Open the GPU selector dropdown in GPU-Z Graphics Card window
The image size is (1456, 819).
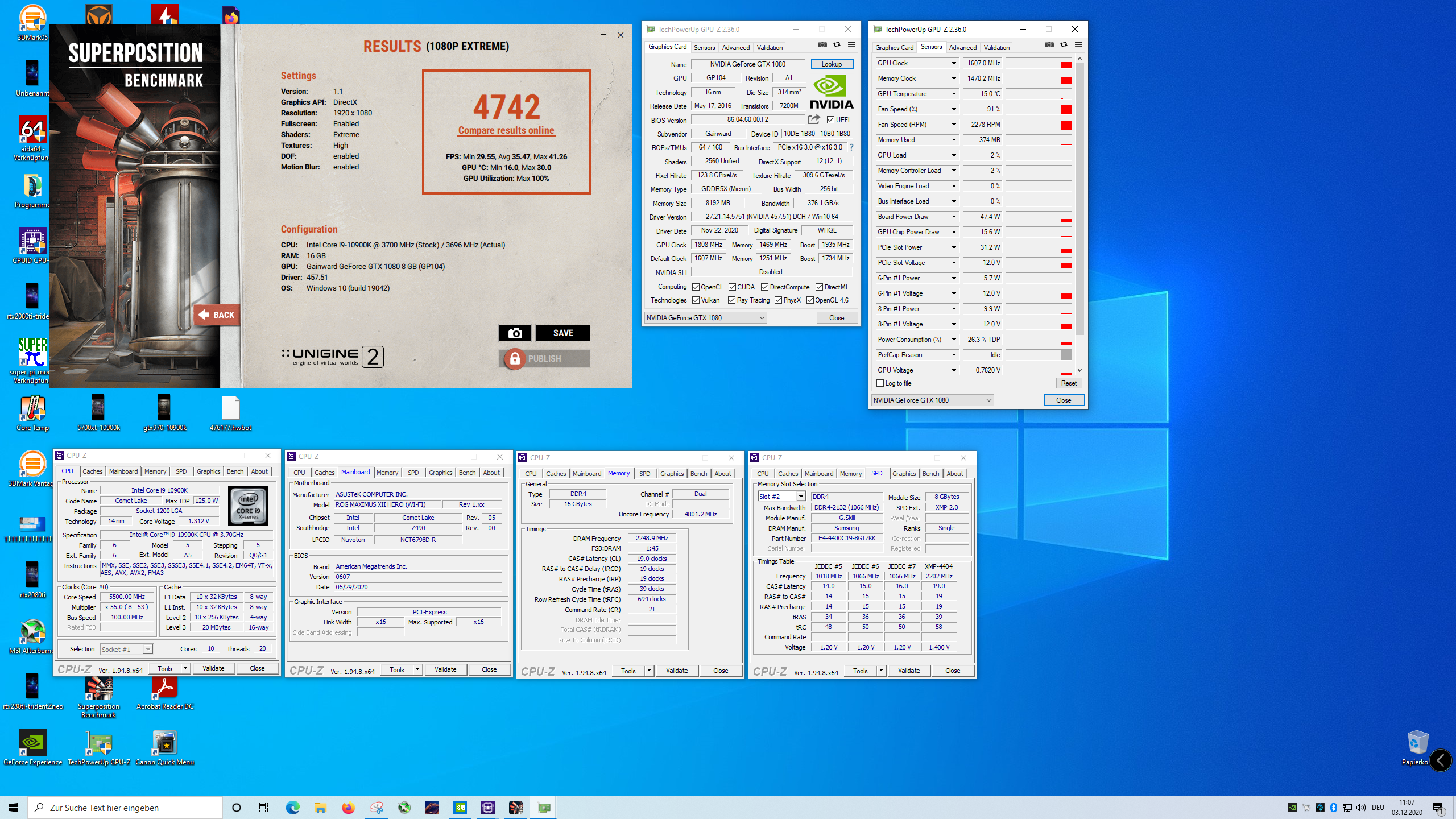tap(706, 318)
